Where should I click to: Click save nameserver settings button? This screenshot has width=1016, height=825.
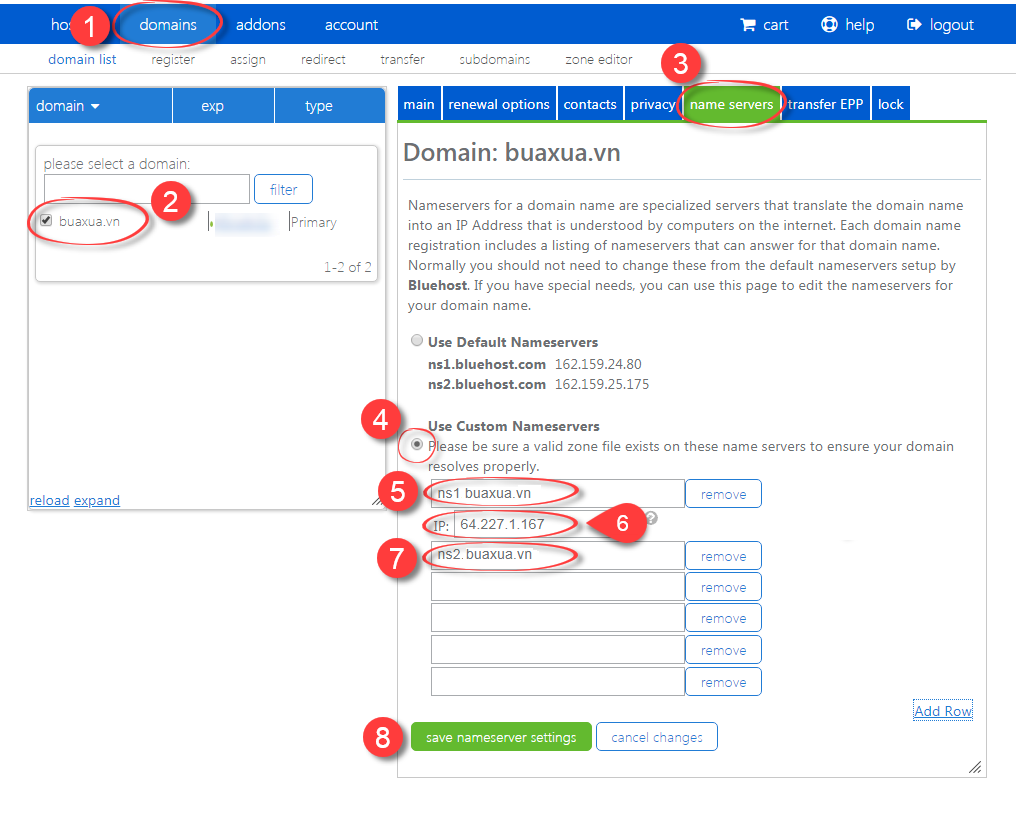pos(501,737)
